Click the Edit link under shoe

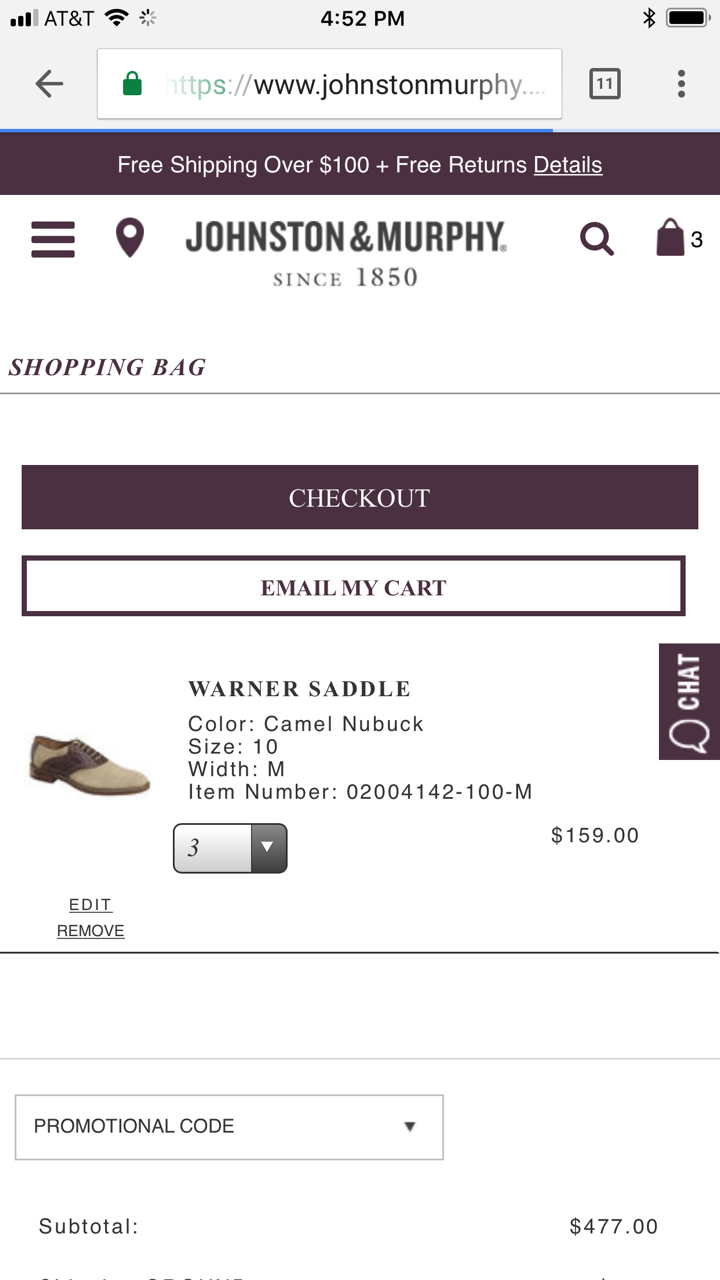90,905
